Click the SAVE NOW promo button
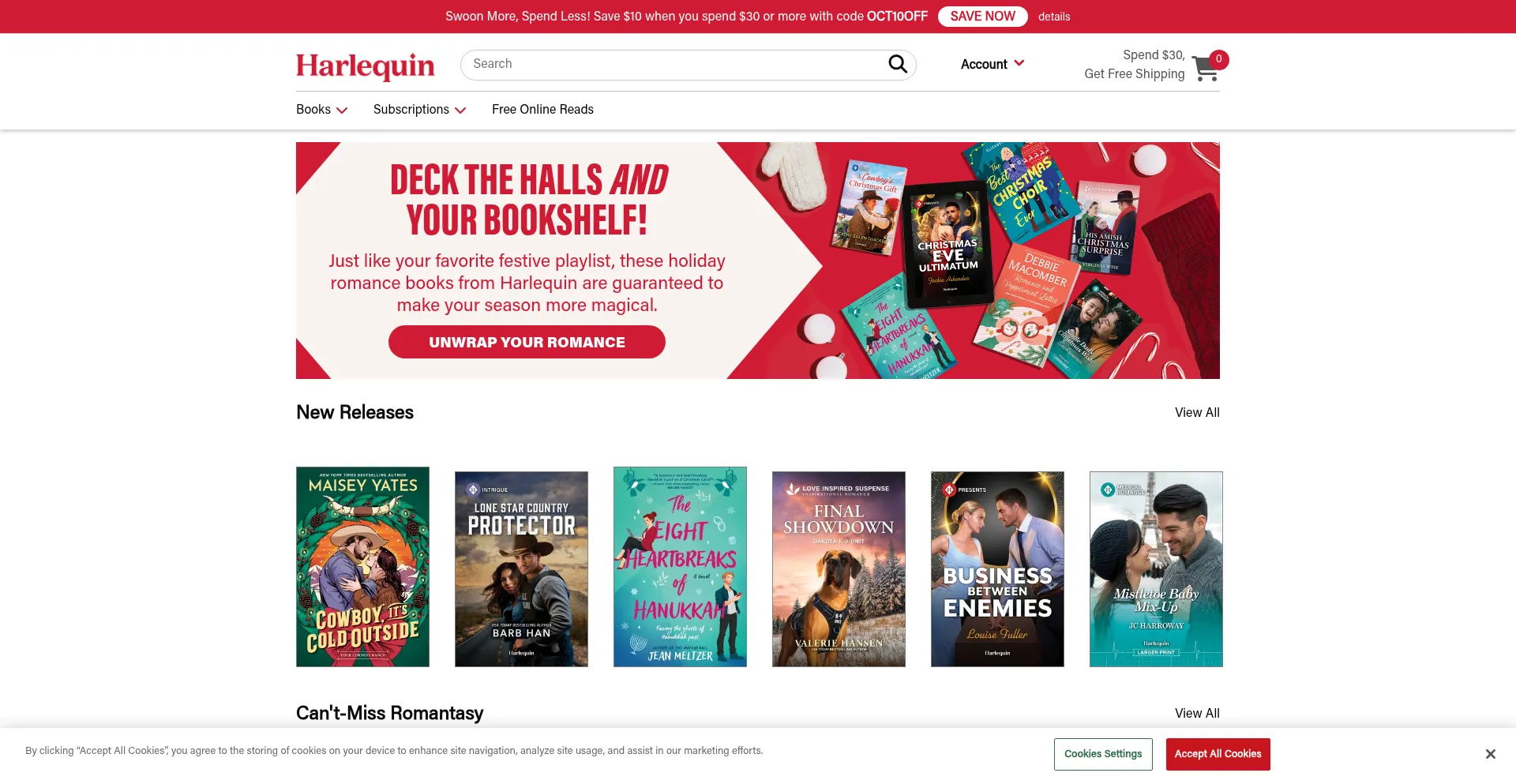This screenshot has height=784, width=1516. coord(982,17)
